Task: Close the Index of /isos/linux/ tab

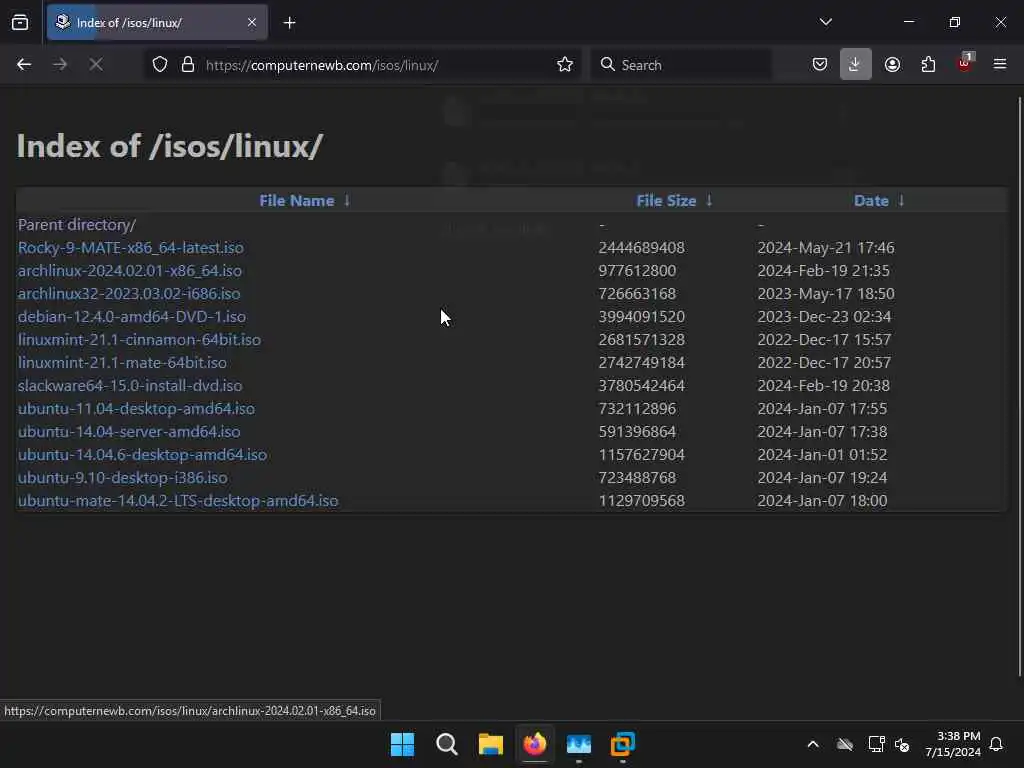Action: tap(252, 22)
